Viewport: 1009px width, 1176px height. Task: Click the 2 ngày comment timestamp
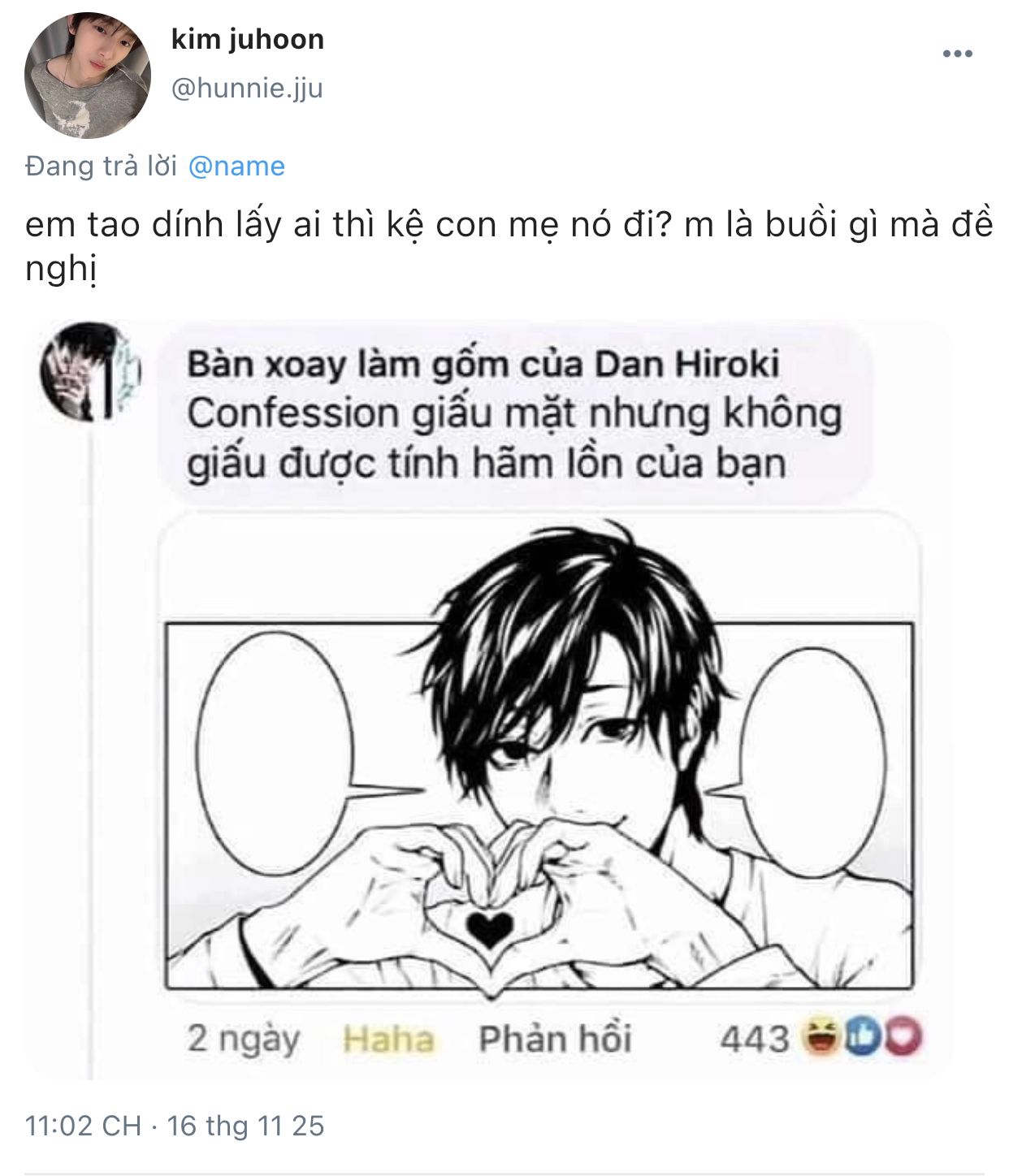(244, 1039)
